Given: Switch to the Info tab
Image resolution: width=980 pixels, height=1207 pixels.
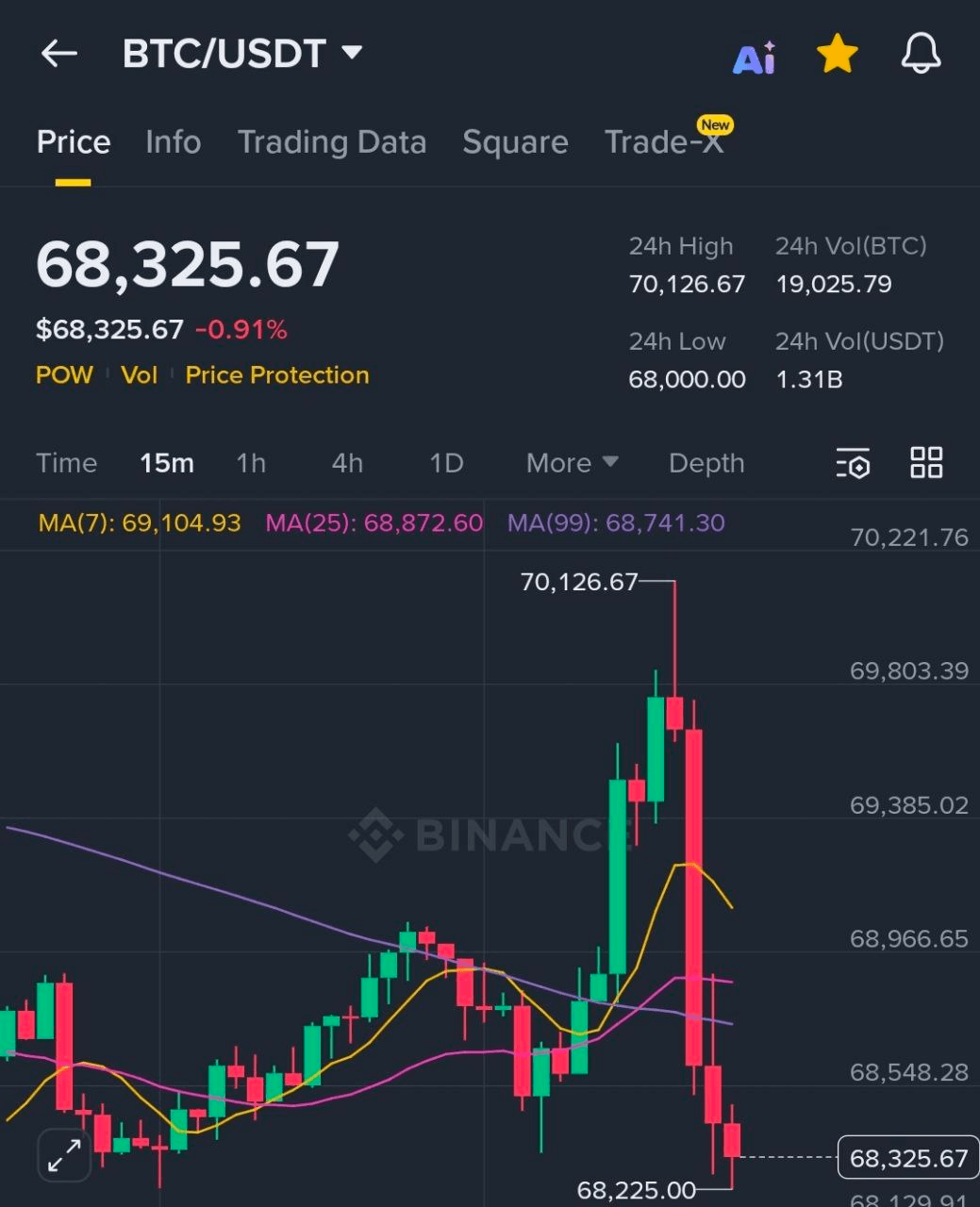Looking at the screenshot, I should click(173, 142).
